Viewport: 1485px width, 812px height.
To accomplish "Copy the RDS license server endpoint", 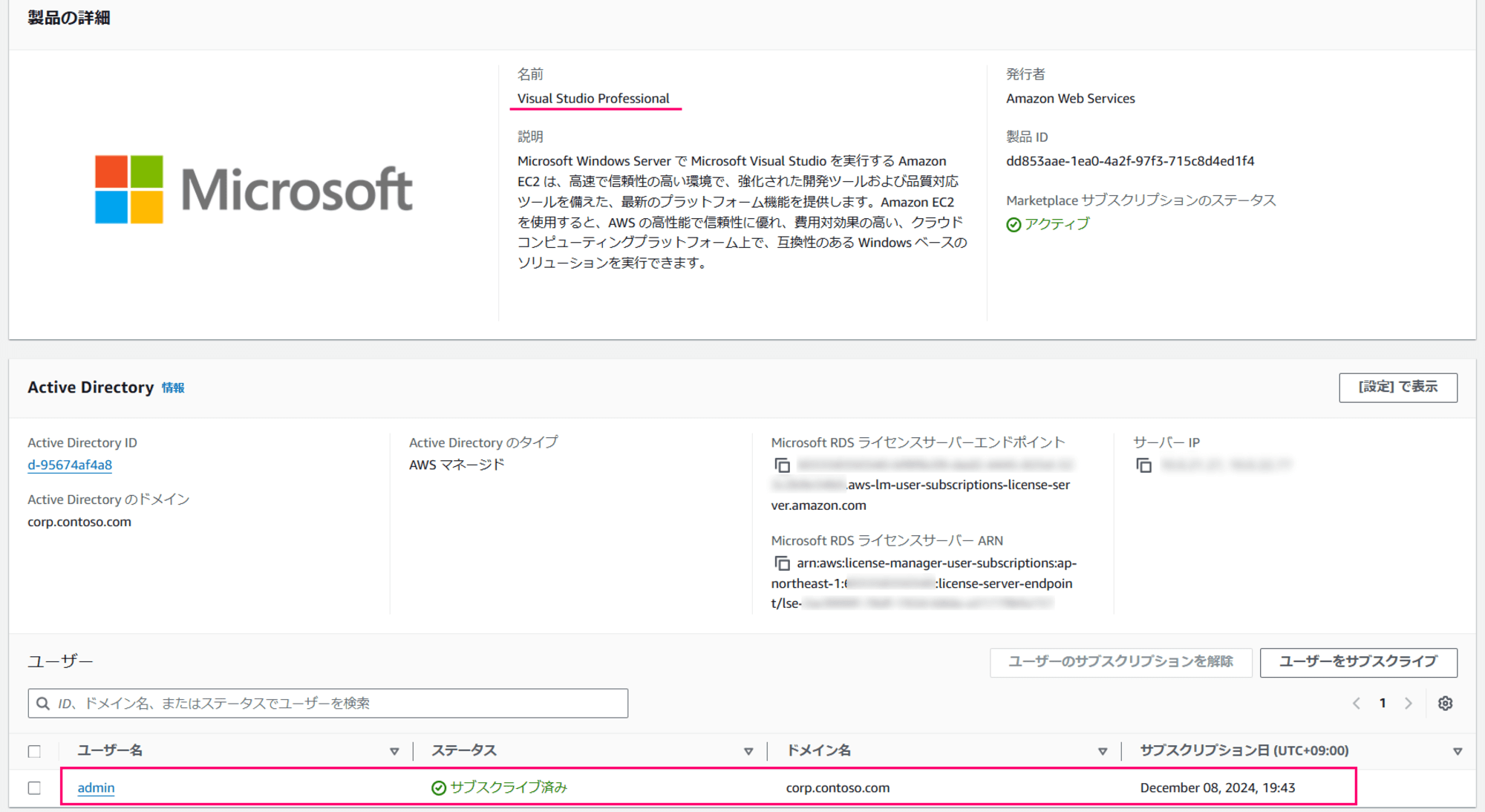I will [x=782, y=465].
